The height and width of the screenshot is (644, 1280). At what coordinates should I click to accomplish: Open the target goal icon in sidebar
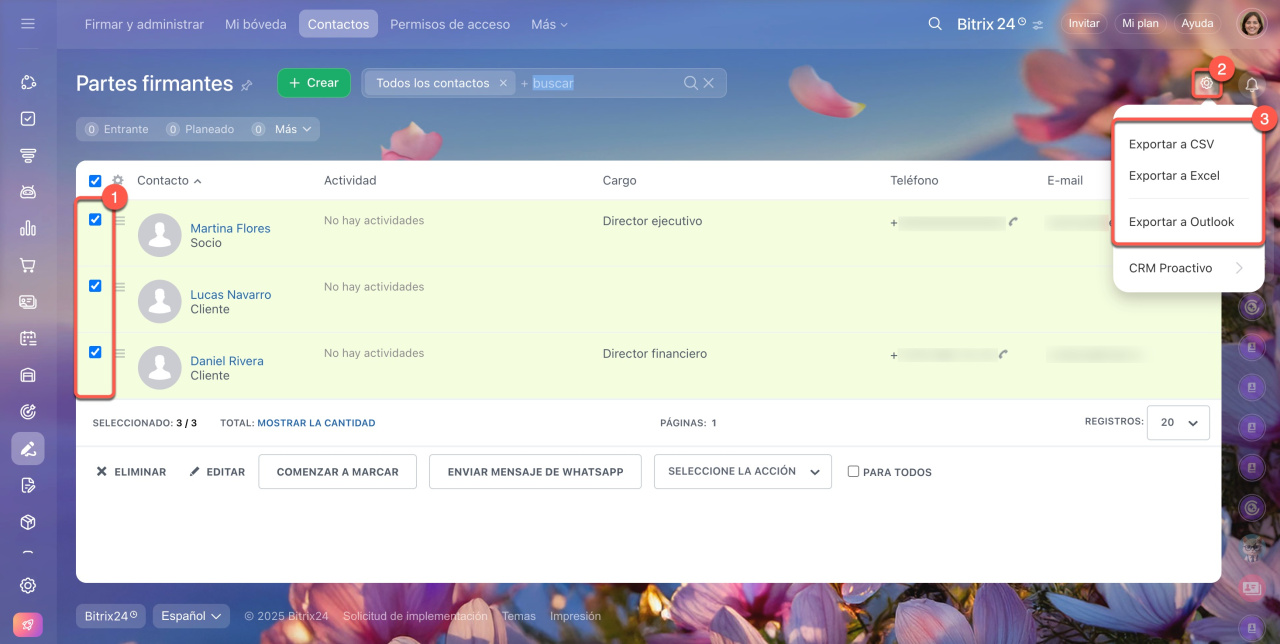28,412
